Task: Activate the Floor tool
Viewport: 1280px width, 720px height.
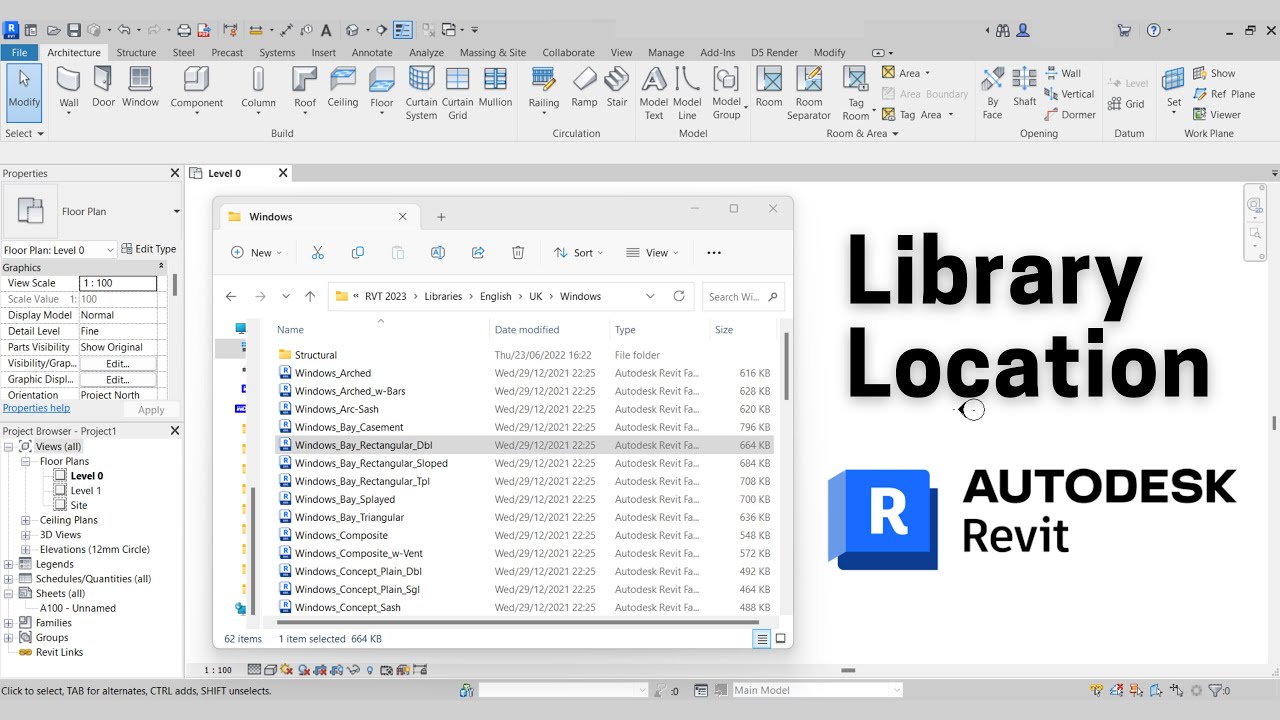Action: (x=382, y=90)
